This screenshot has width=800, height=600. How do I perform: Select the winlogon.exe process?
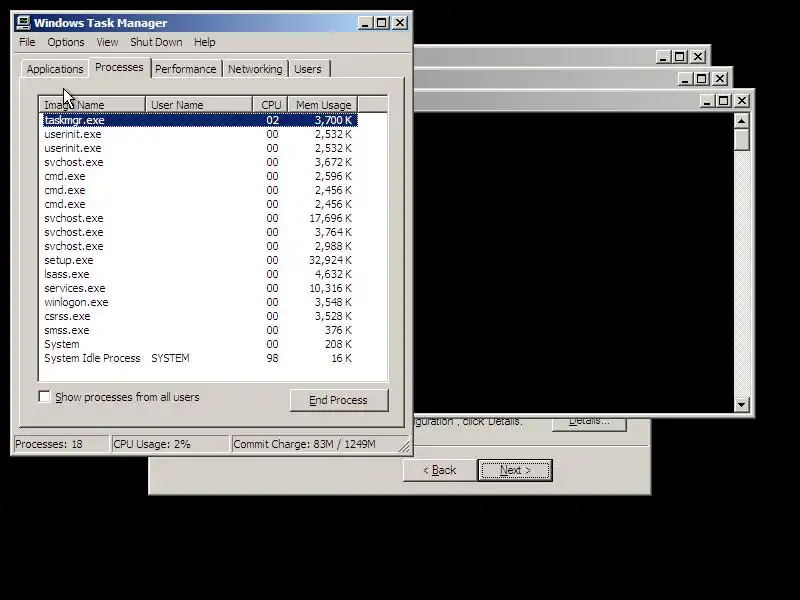(x=199, y=302)
